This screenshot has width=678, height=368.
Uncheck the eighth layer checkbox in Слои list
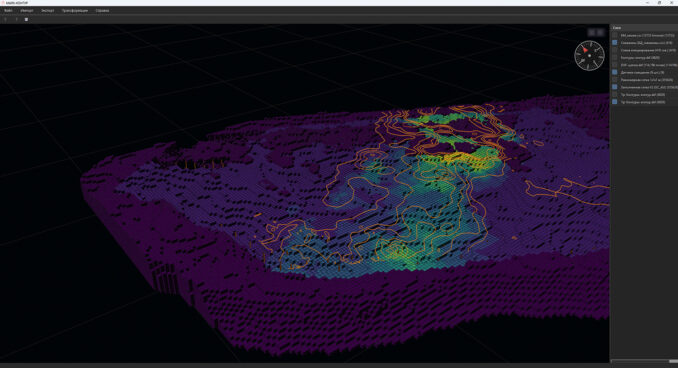tap(614, 87)
